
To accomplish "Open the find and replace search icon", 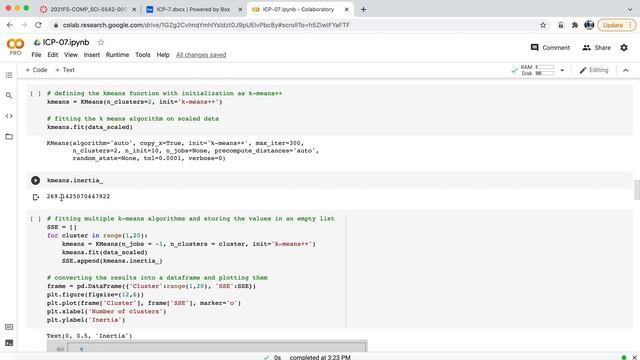I will (x=9, y=96).
